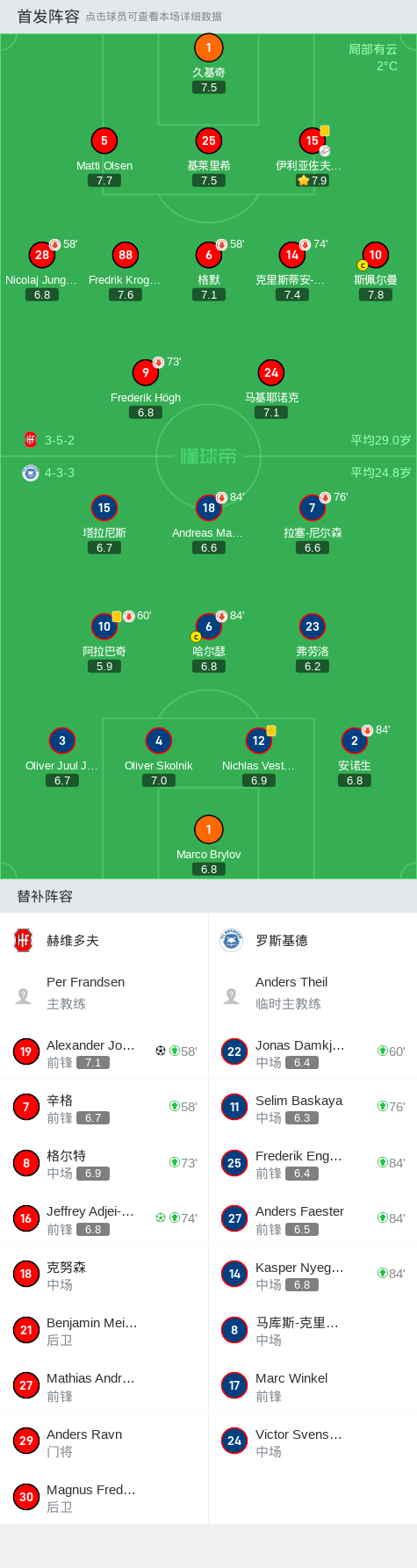Click the 赫维多夫 team logo in substitutes
The image size is (417, 1568).
click(x=24, y=940)
